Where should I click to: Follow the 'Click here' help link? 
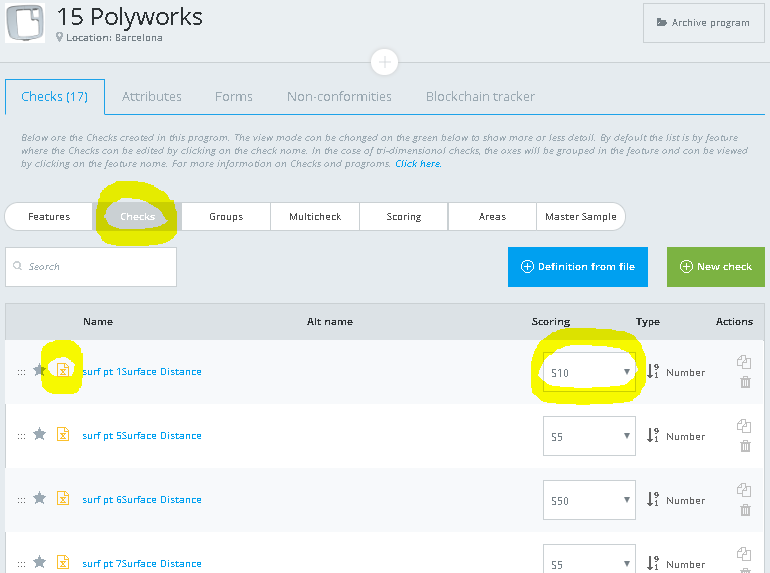tap(418, 164)
